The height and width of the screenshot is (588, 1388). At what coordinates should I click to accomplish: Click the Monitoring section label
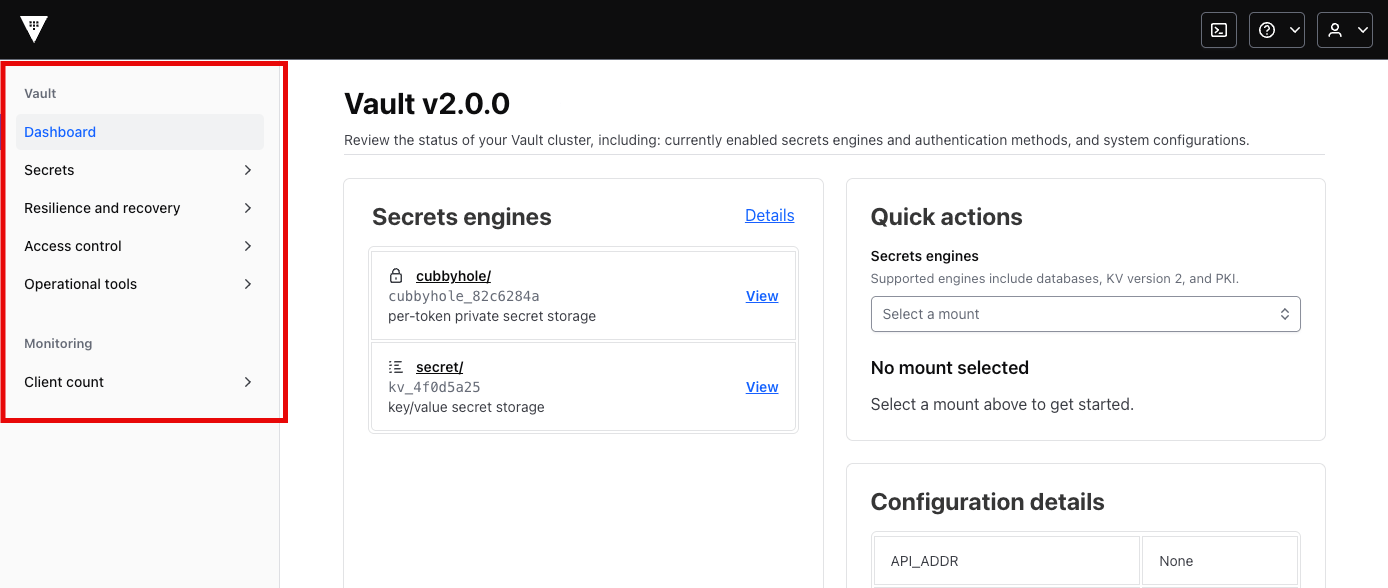click(x=58, y=343)
